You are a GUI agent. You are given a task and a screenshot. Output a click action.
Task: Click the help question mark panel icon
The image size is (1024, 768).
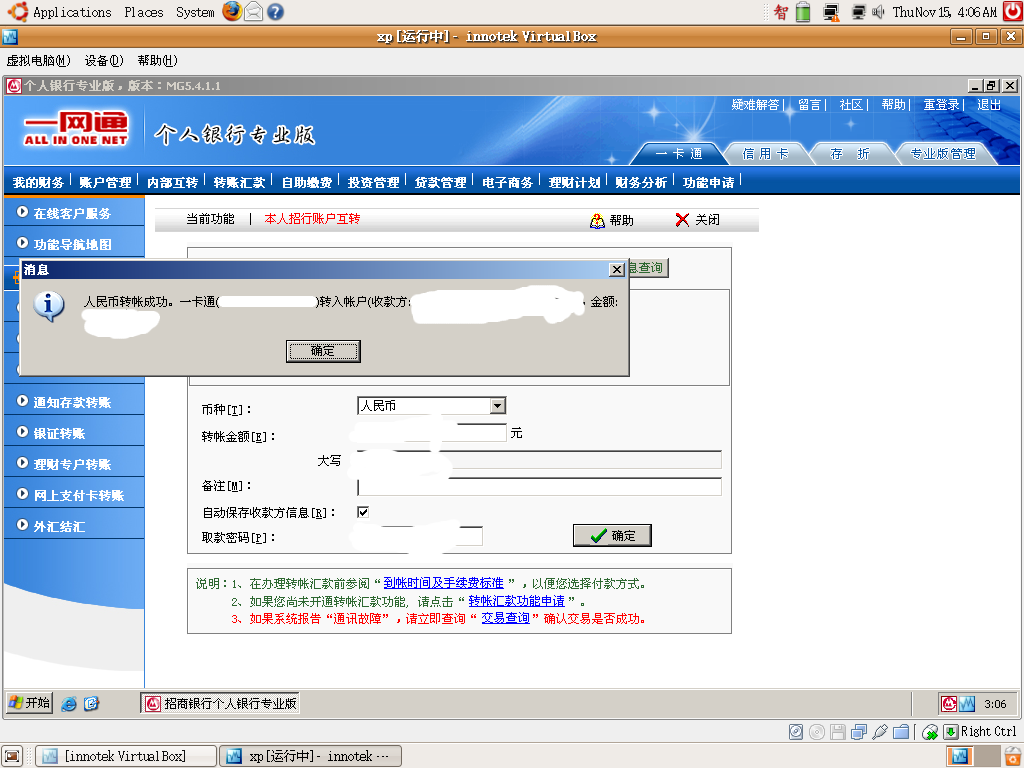(276, 12)
